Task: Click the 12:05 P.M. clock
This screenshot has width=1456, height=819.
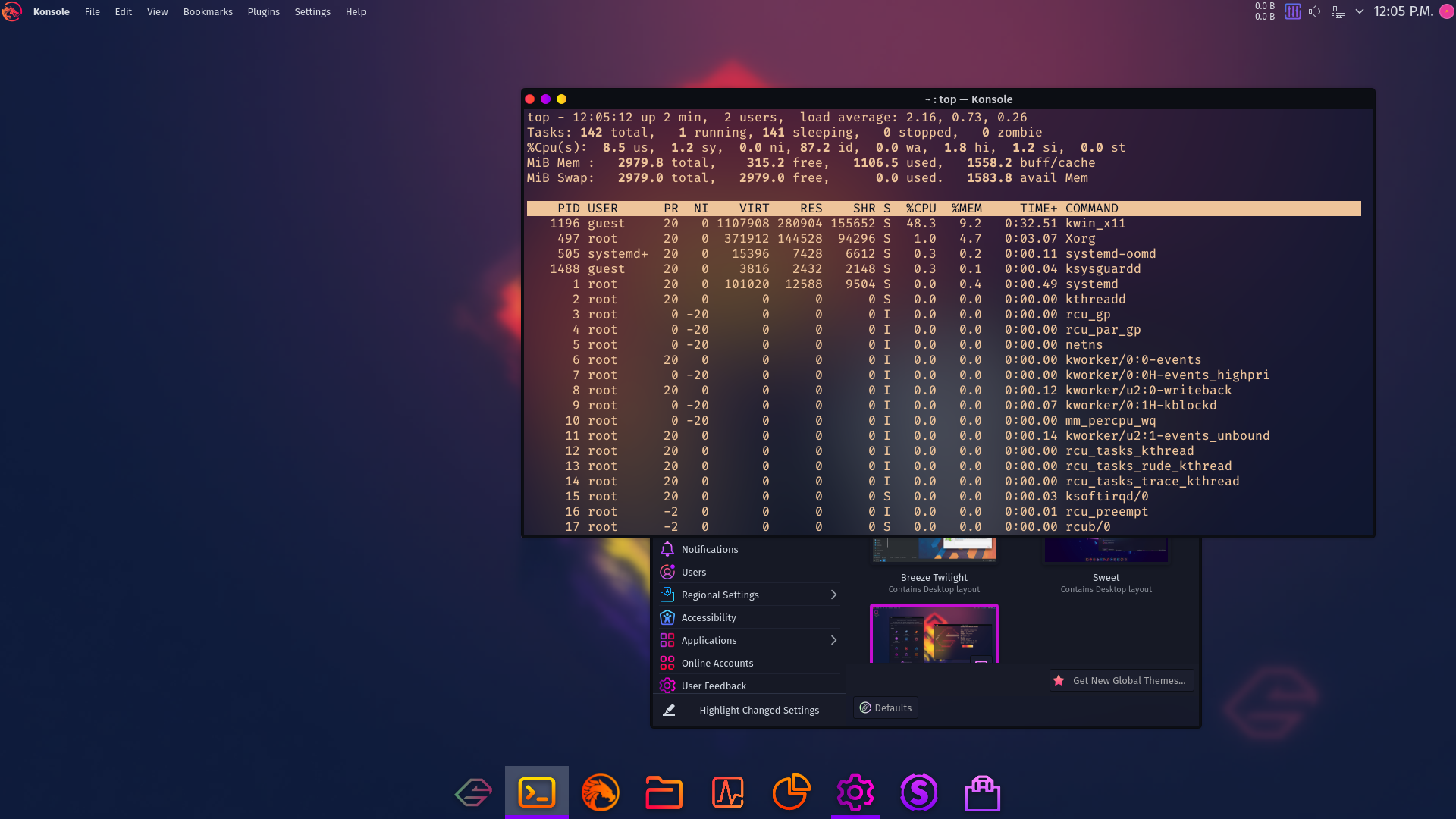Action: 1403,11
